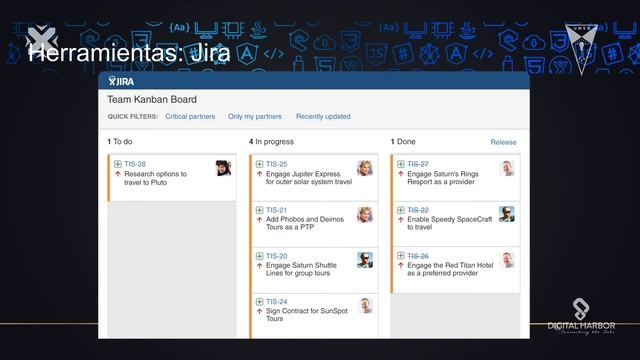Open issue key TIS-26
Viewport: 640px width, 360px height.
point(418,256)
